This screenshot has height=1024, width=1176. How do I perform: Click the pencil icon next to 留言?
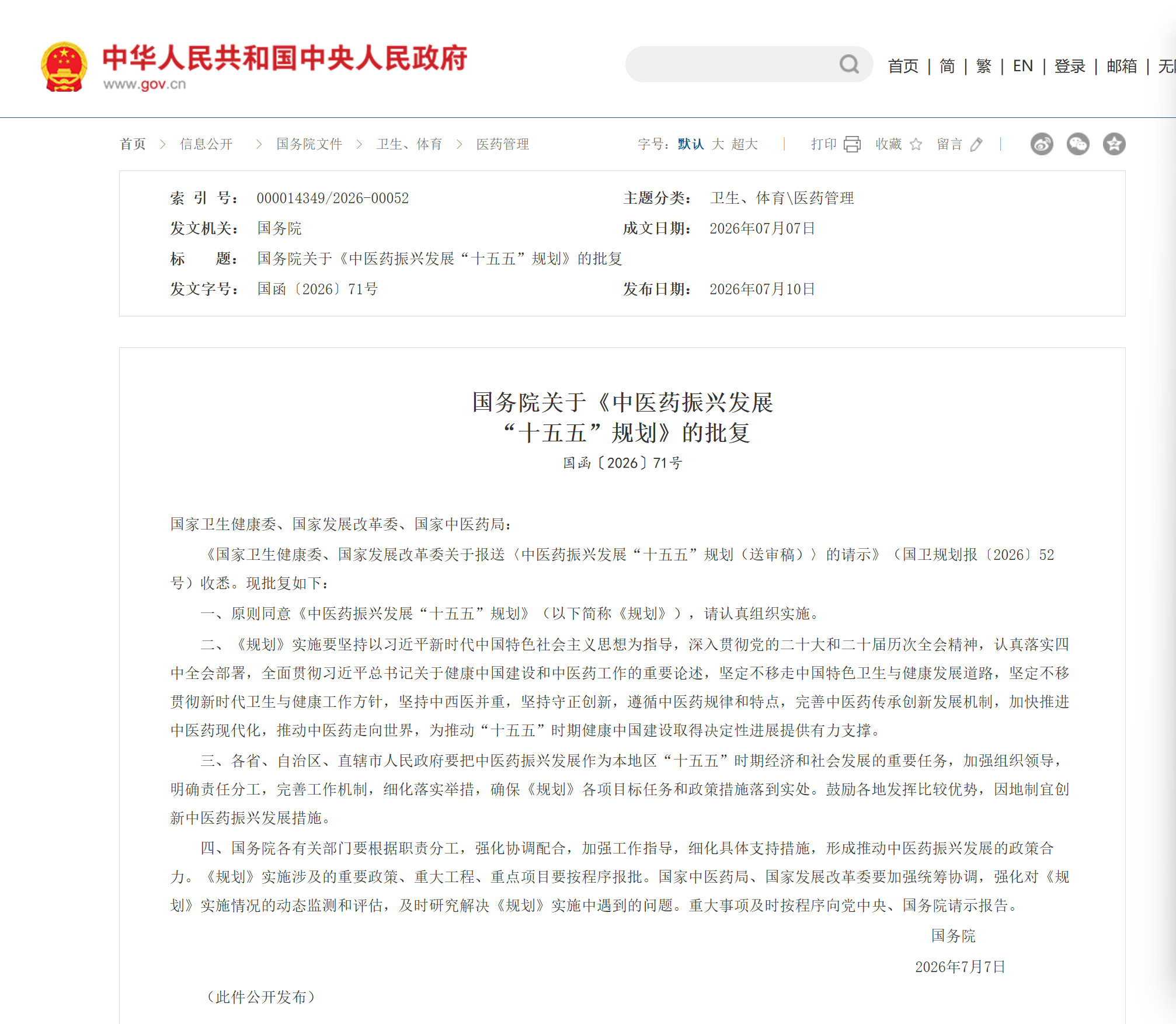pyautogui.click(x=976, y=144)
